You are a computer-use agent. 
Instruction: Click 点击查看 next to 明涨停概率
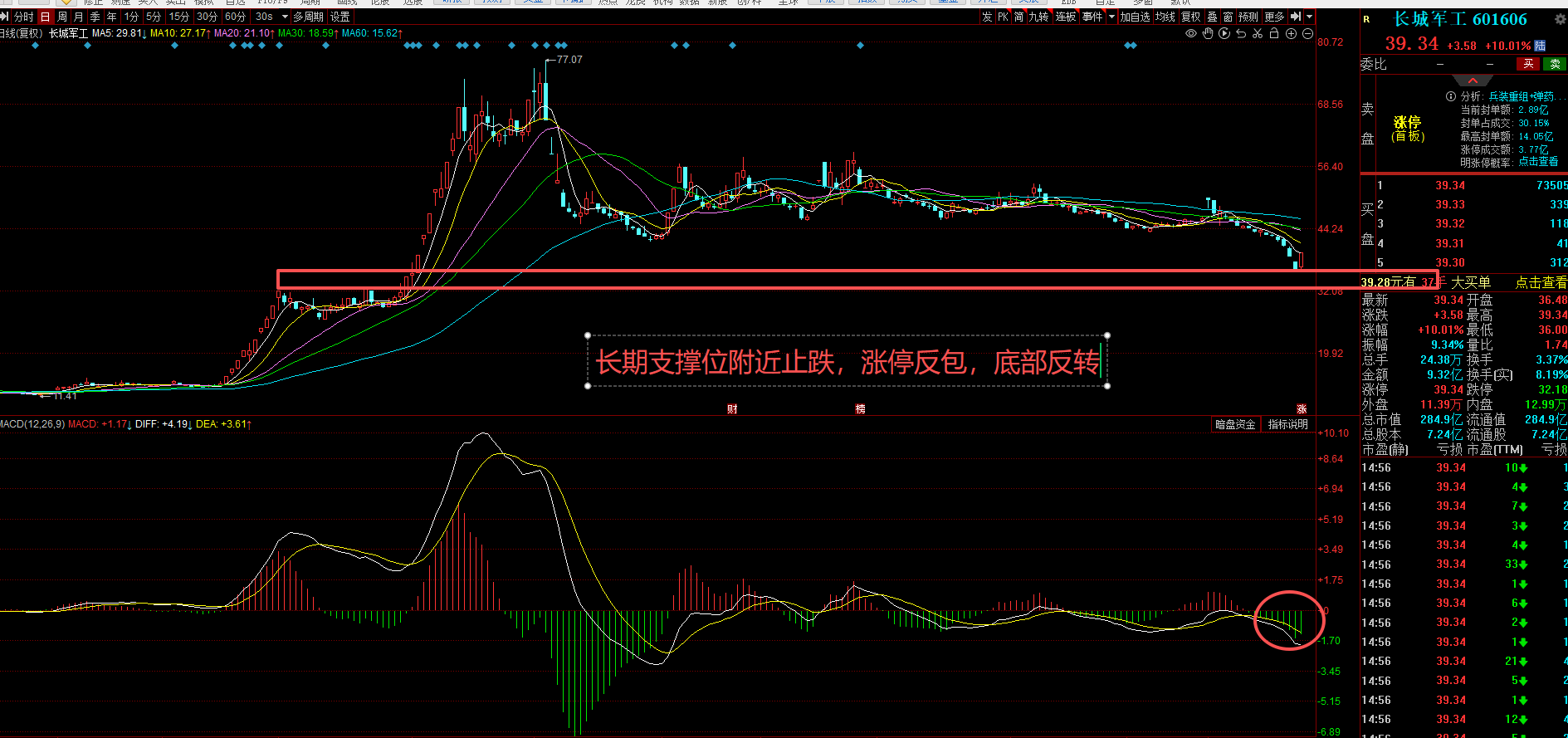(x=1538, y=163)
